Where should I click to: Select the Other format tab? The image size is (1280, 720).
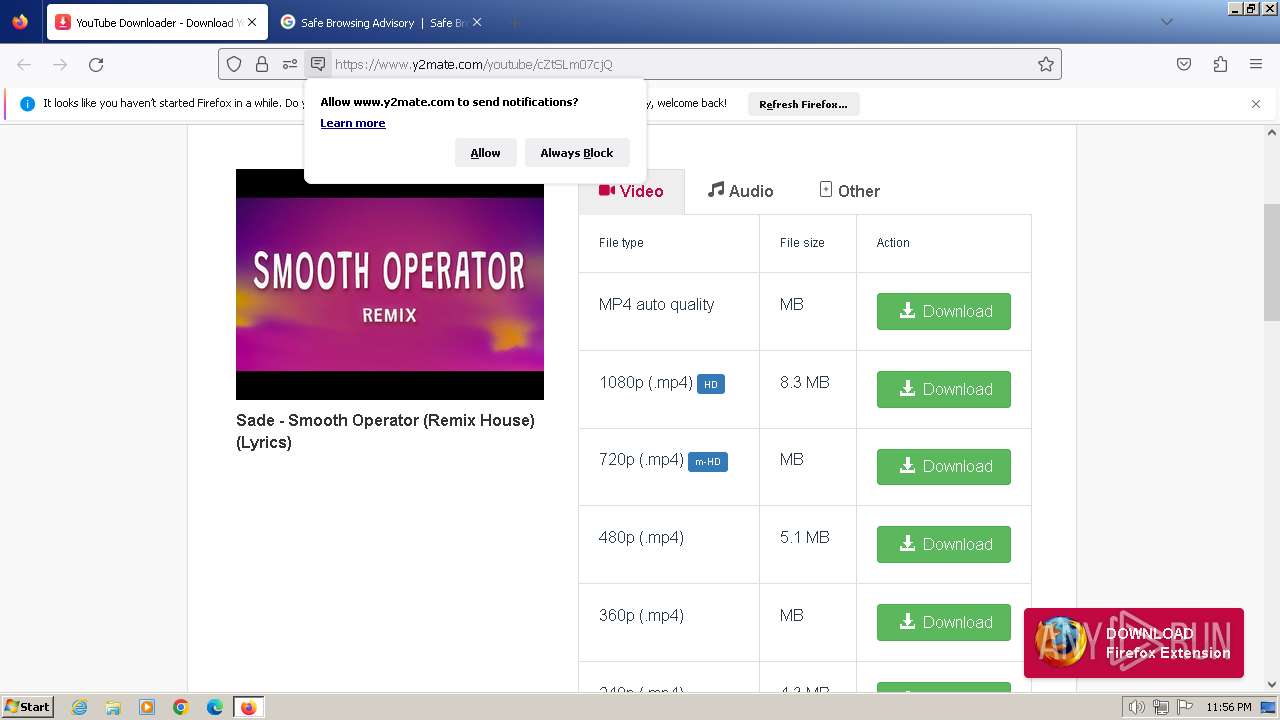849,191
